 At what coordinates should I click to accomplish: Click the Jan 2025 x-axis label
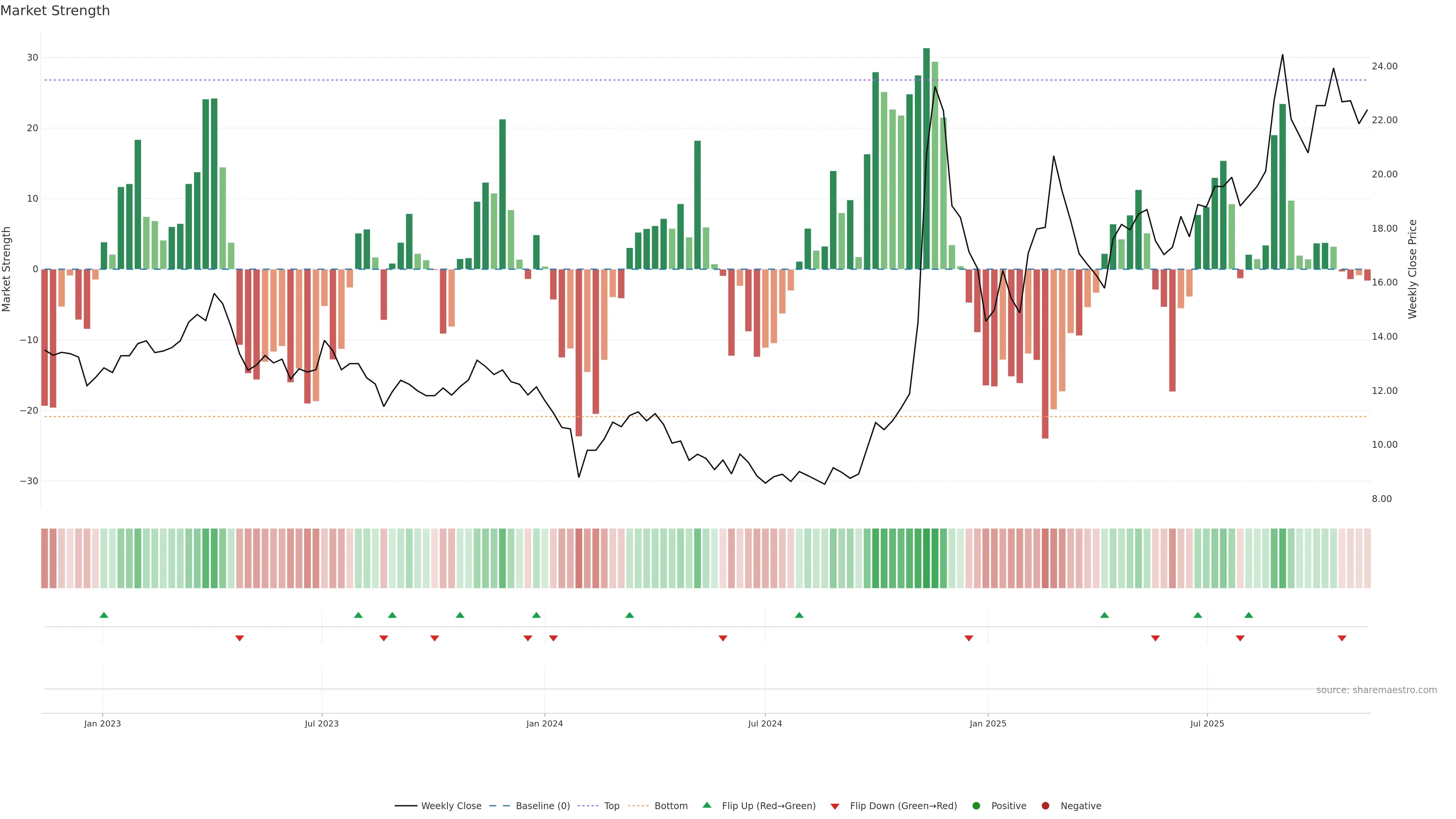tap(988, 723)
